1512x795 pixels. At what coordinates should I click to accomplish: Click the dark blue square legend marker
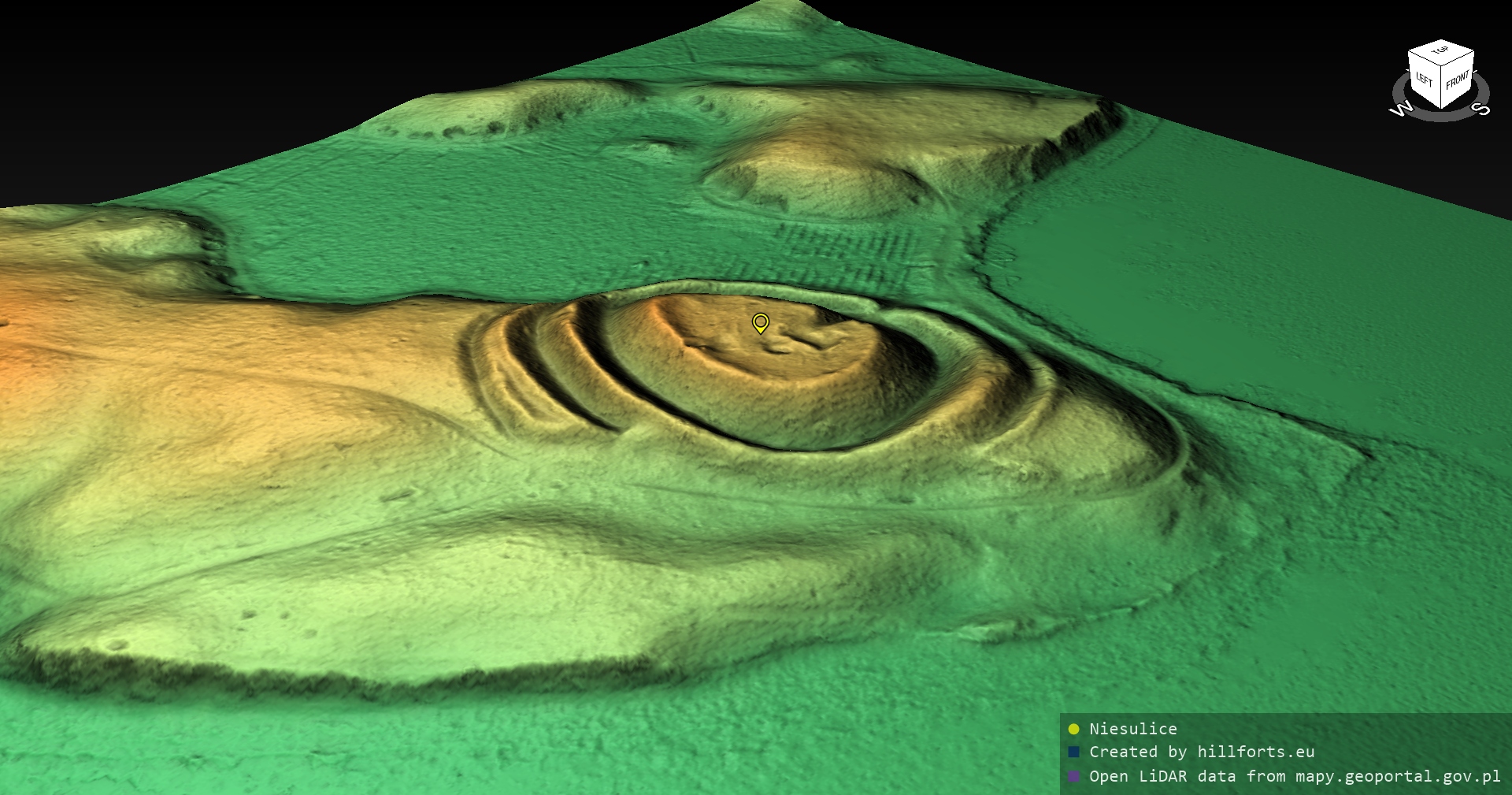[1073, 752]
